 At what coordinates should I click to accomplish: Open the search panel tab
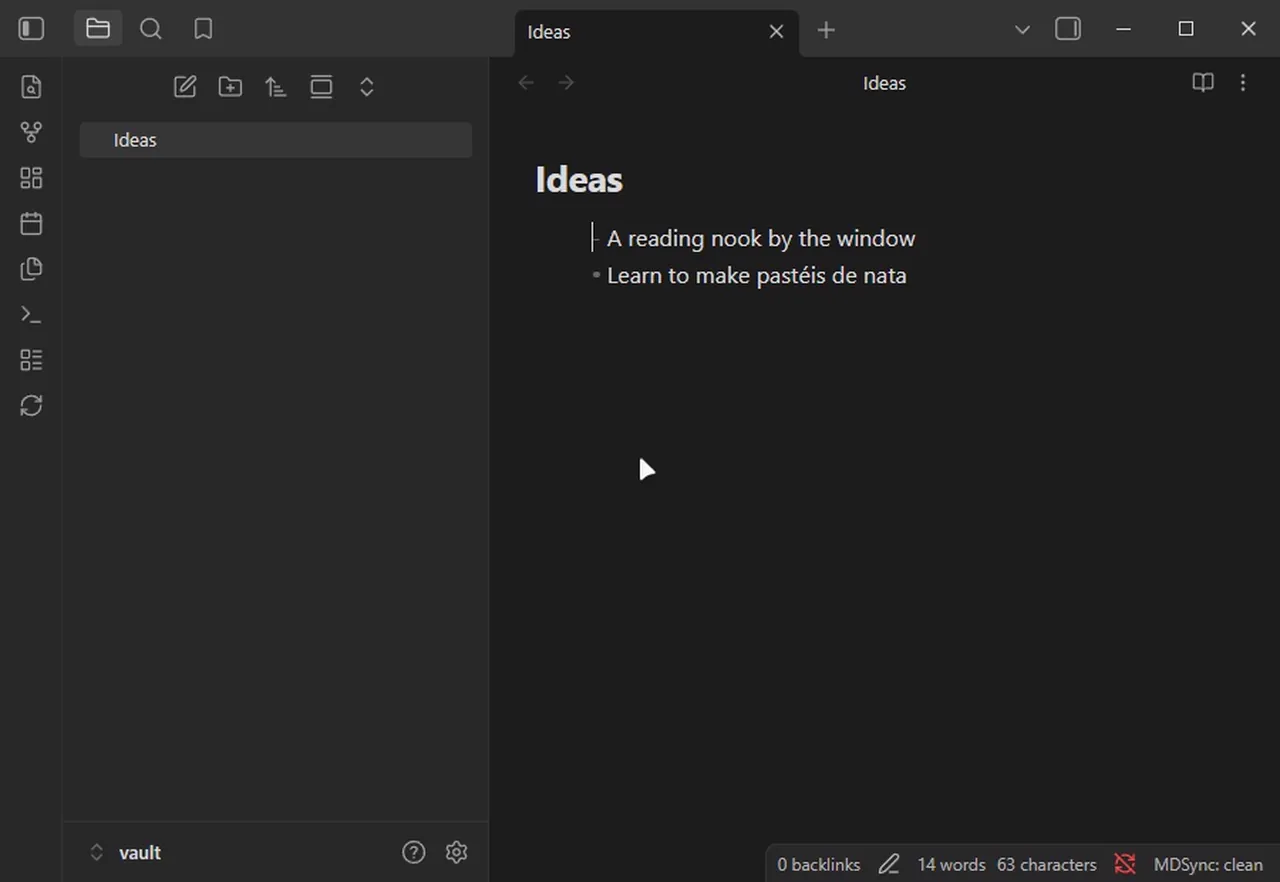[151, 29]
